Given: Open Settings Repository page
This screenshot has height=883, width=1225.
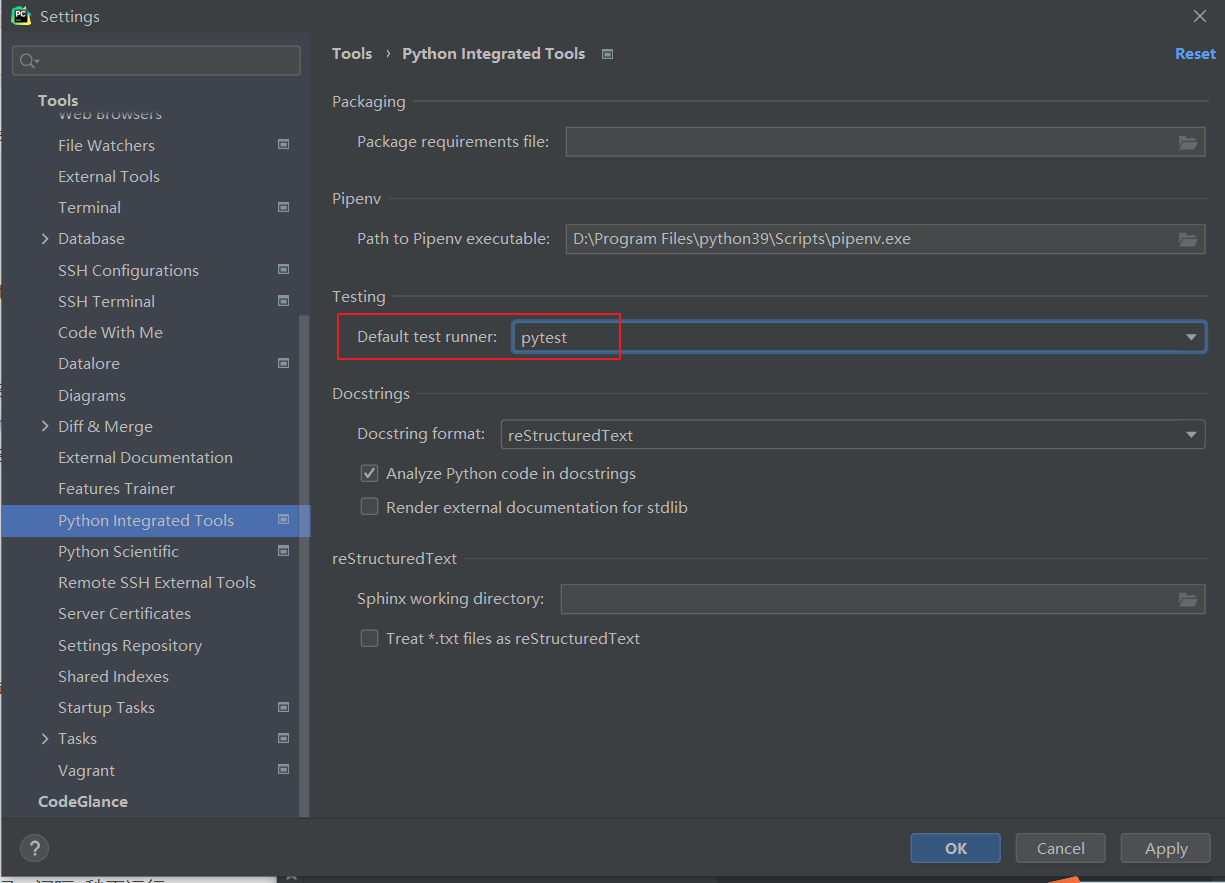Looking at the screenshot, I should [x=130, y=645].
